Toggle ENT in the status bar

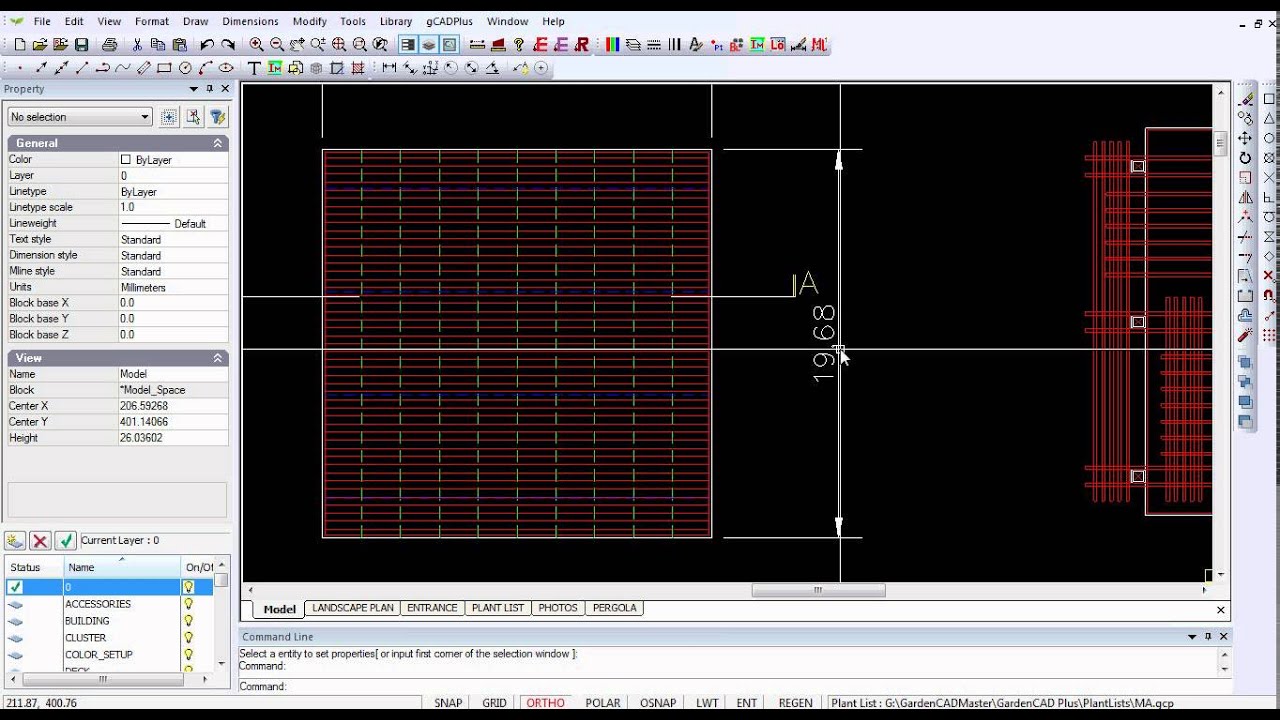pyautogui.click(x=746, y=703)
